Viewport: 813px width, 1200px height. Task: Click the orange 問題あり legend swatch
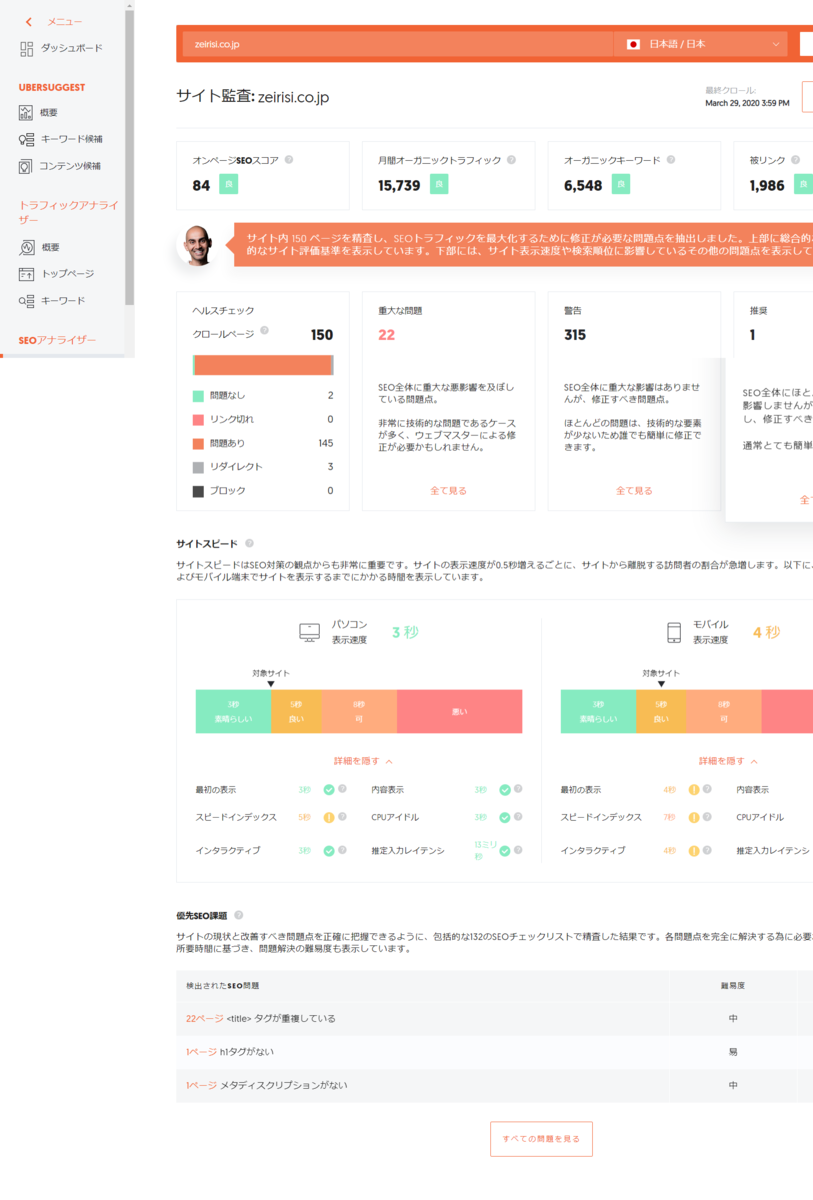pyautogui.click(x=198, y=443)
